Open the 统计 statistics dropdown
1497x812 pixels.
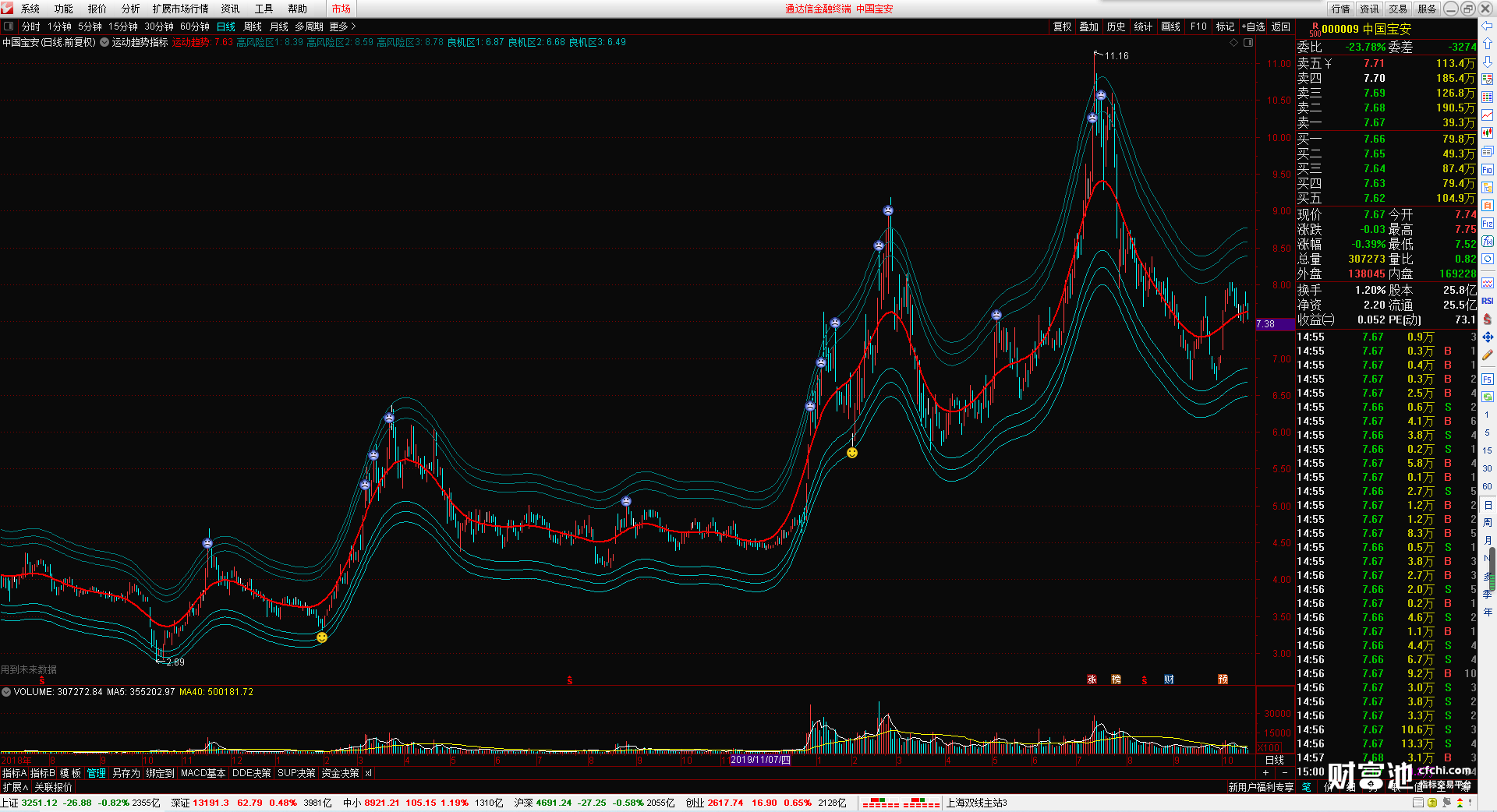(x=1143, y=26)
